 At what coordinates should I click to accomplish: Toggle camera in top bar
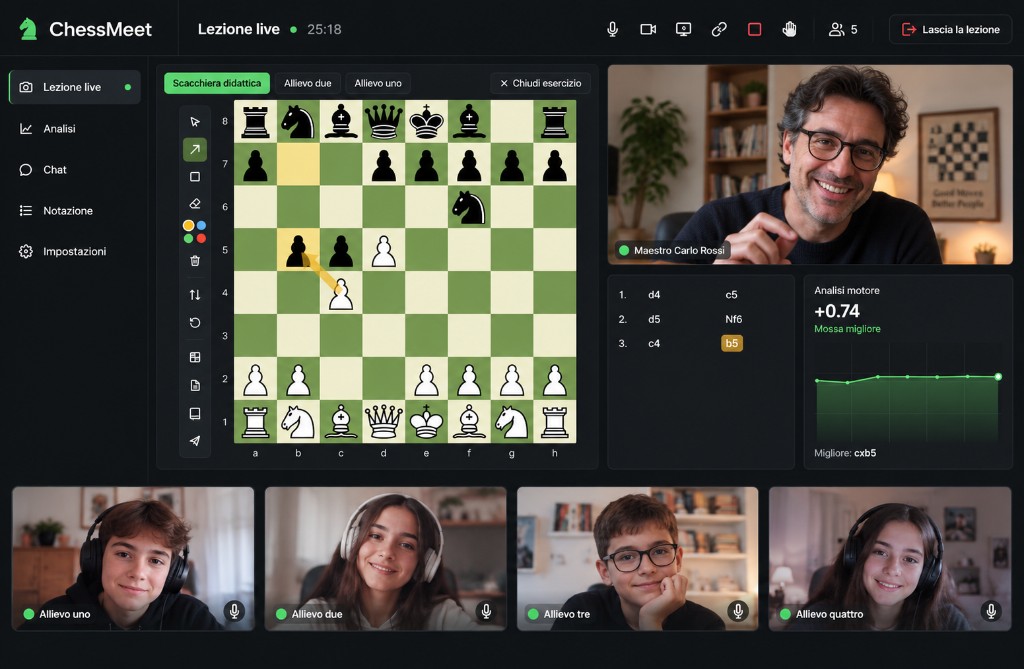point(648,29)
